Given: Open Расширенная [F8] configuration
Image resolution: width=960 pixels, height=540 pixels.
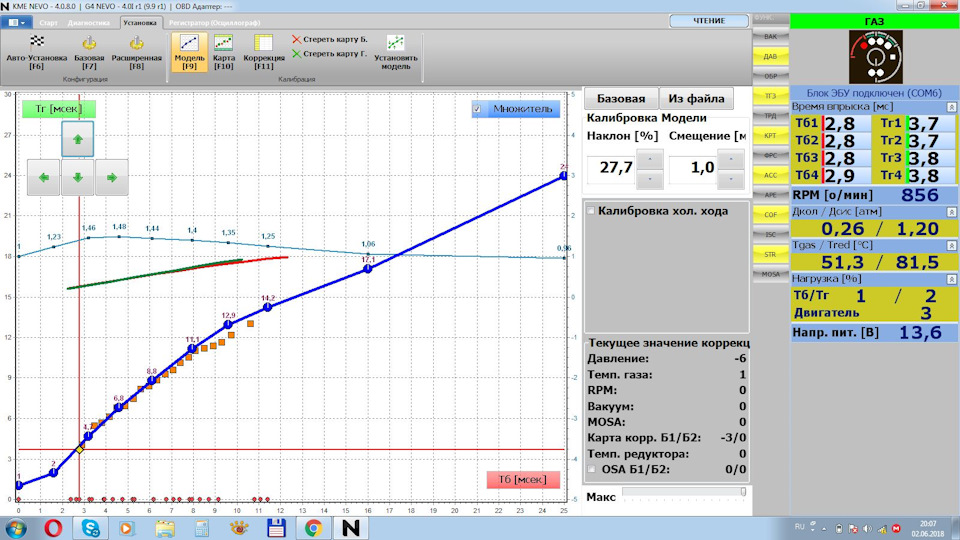Looking at the screenshot, I should coord(137,52).
